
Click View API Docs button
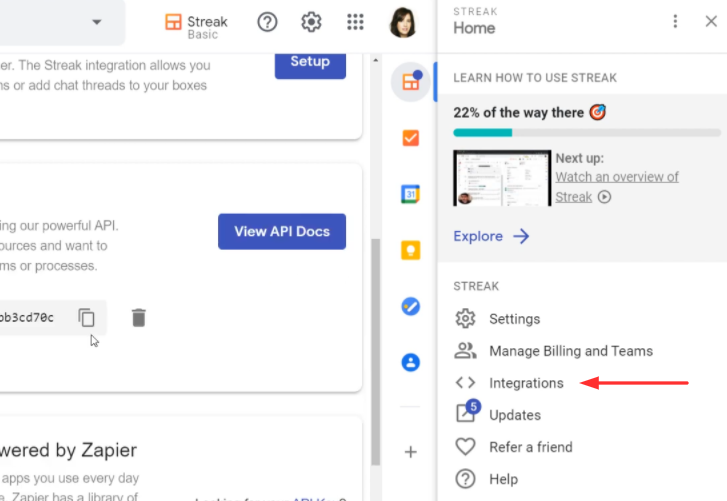[x=282, y=231]
